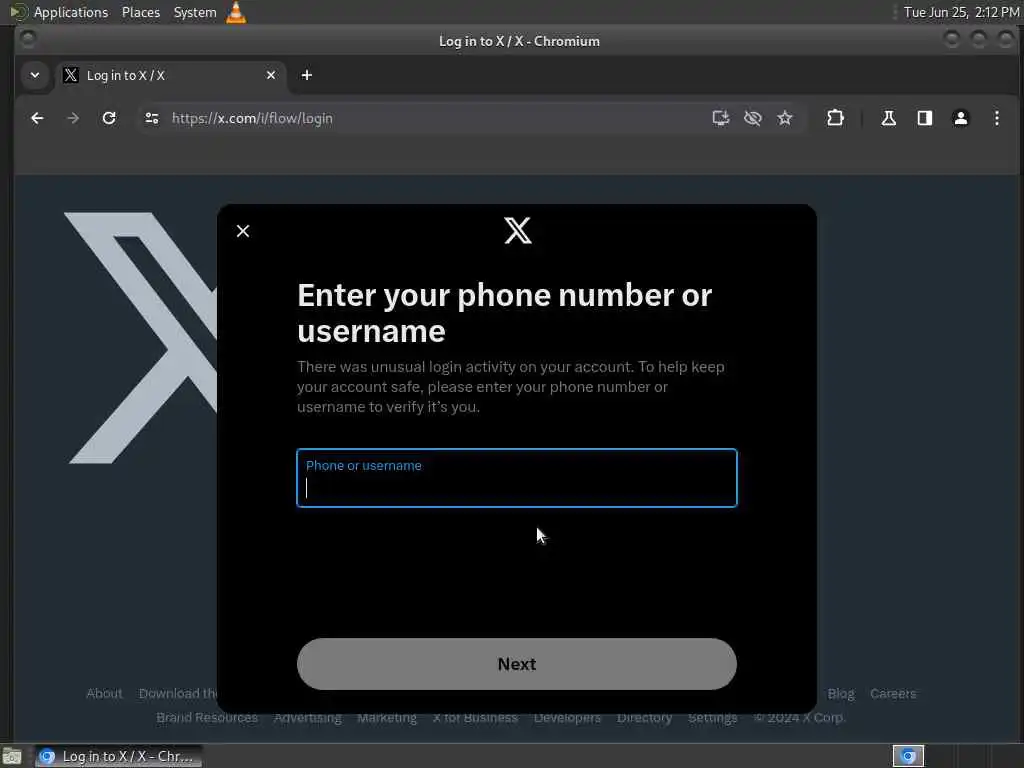Launch VLC from the top panel
Viewport: 1024px width, 768px height.
236,12
